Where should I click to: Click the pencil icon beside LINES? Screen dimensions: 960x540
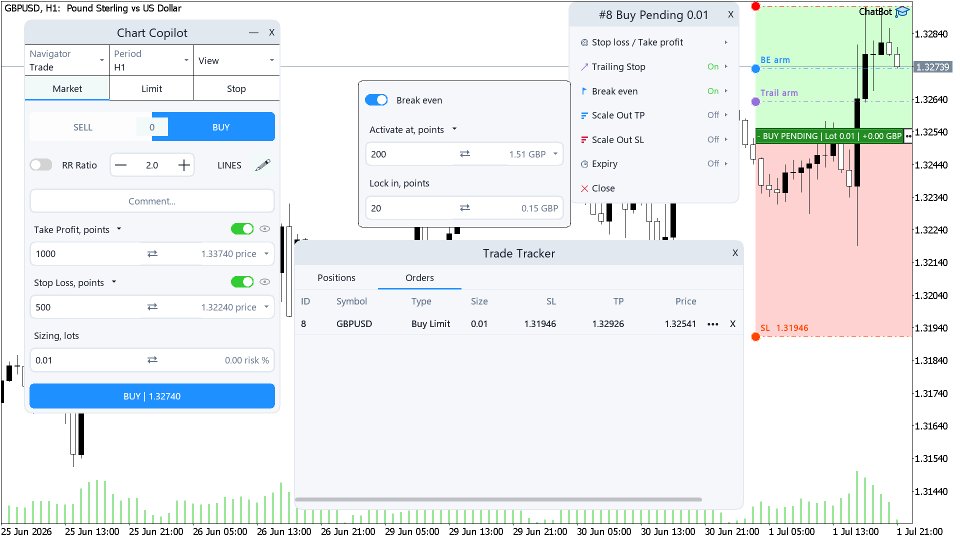[263, 165]
